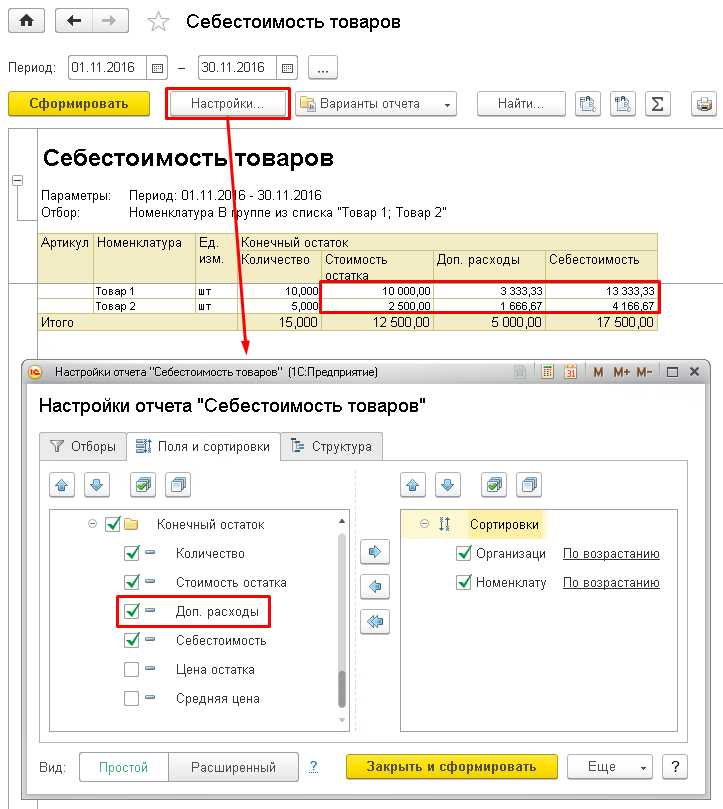Change Организация sort order По возрастанию link

click(x=611, y=554)
